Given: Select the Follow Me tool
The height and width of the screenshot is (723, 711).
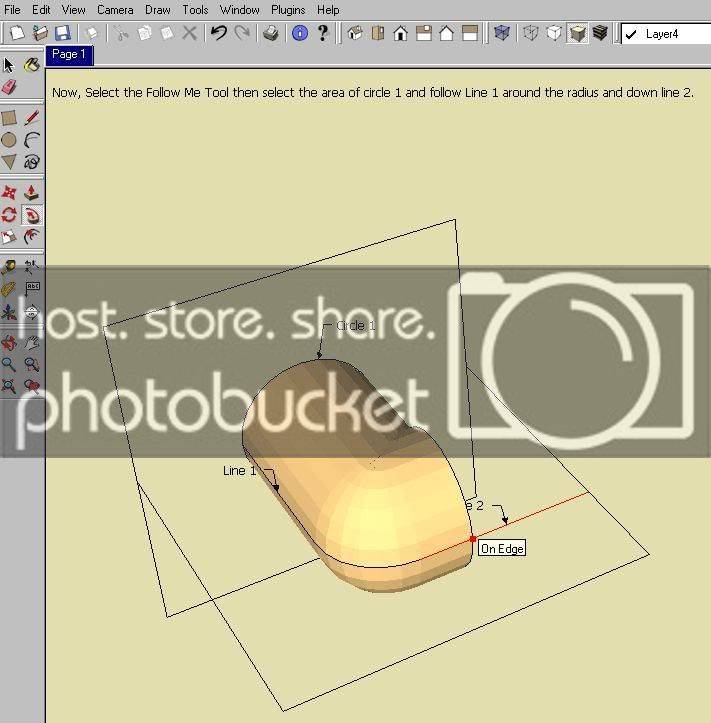Looking at the screenshot, I should click(31, 215).
